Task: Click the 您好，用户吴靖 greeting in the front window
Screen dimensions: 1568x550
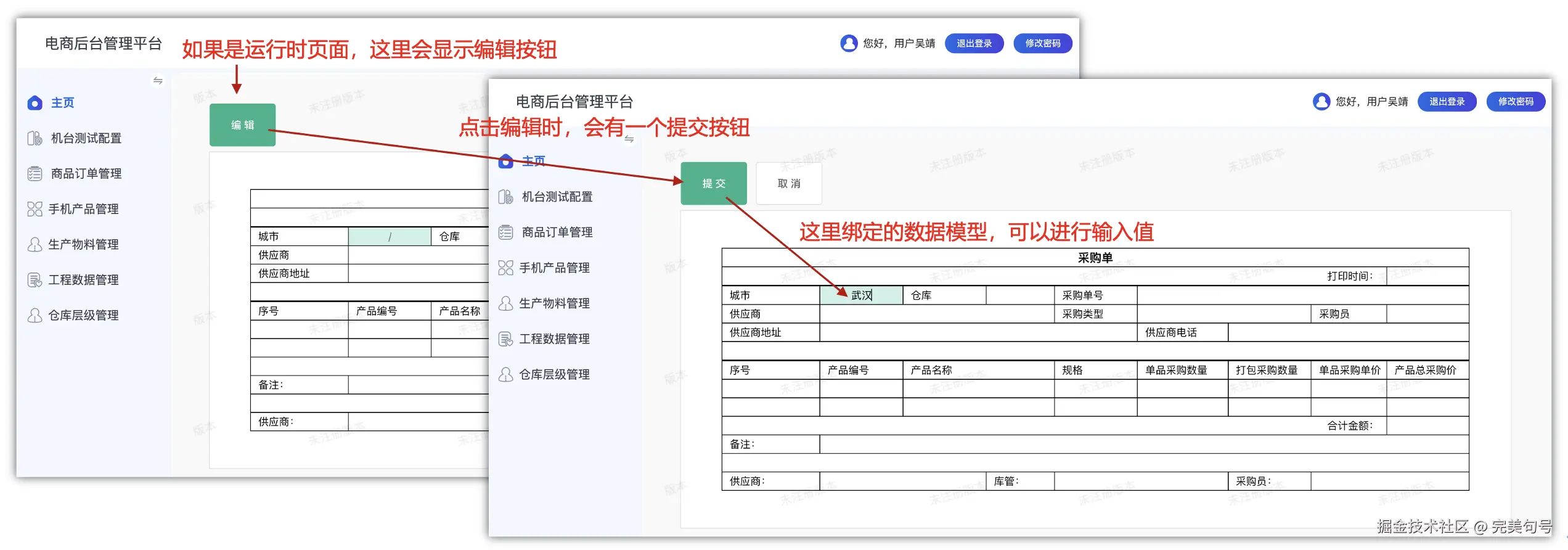Action: pos(1372,102)
